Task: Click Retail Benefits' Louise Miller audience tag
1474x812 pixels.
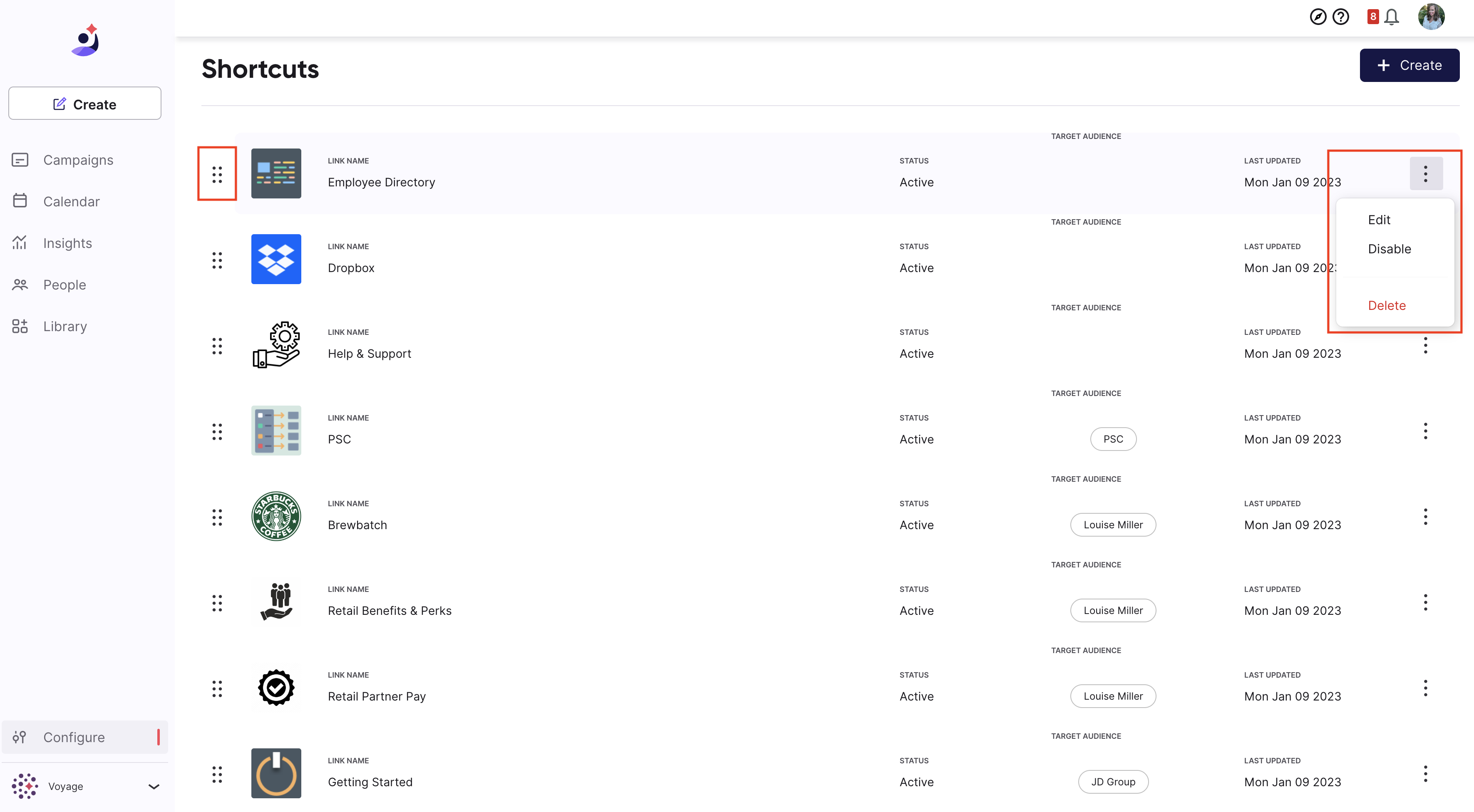Action: 1113,611
